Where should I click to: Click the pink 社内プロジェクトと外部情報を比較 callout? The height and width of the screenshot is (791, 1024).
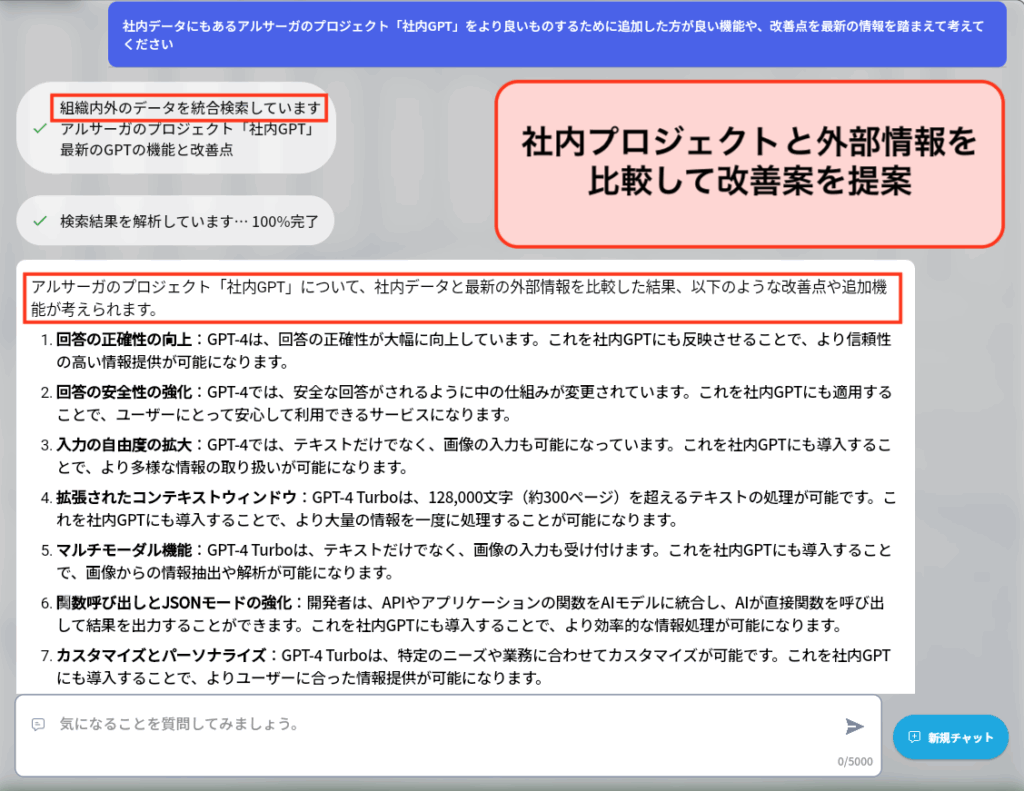tap(749, 163)
